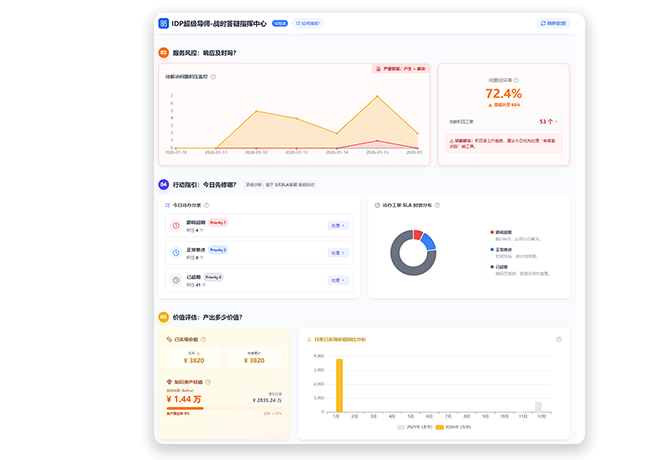Expand the 53 backlog tickets arrow

[557, 121]
